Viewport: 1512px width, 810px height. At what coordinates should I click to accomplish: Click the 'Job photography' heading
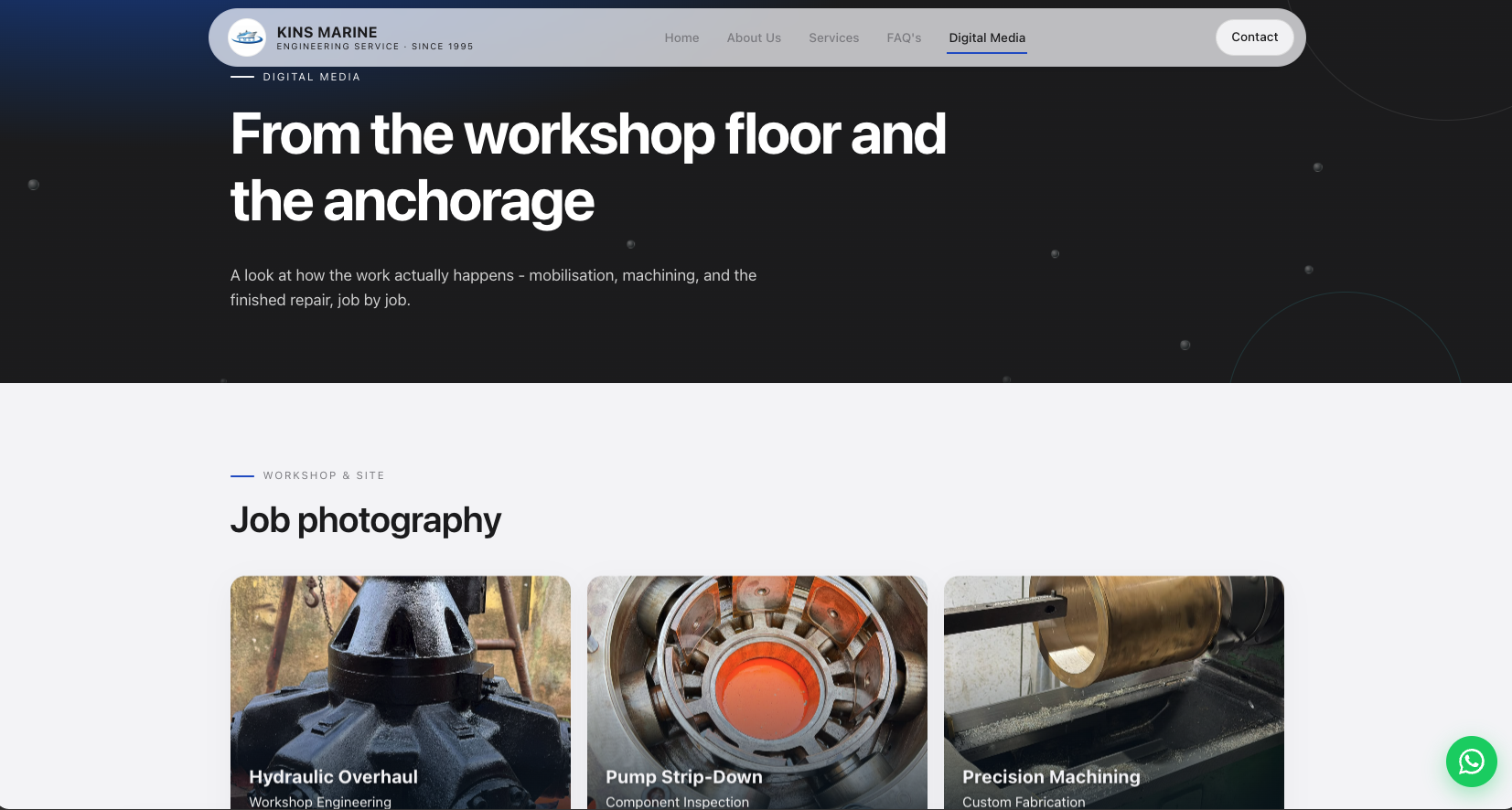tap(366, 520)
